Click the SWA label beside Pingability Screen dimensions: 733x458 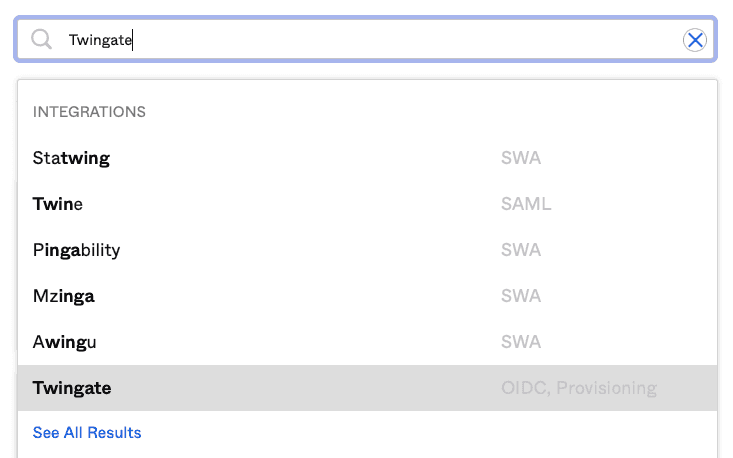521,250
